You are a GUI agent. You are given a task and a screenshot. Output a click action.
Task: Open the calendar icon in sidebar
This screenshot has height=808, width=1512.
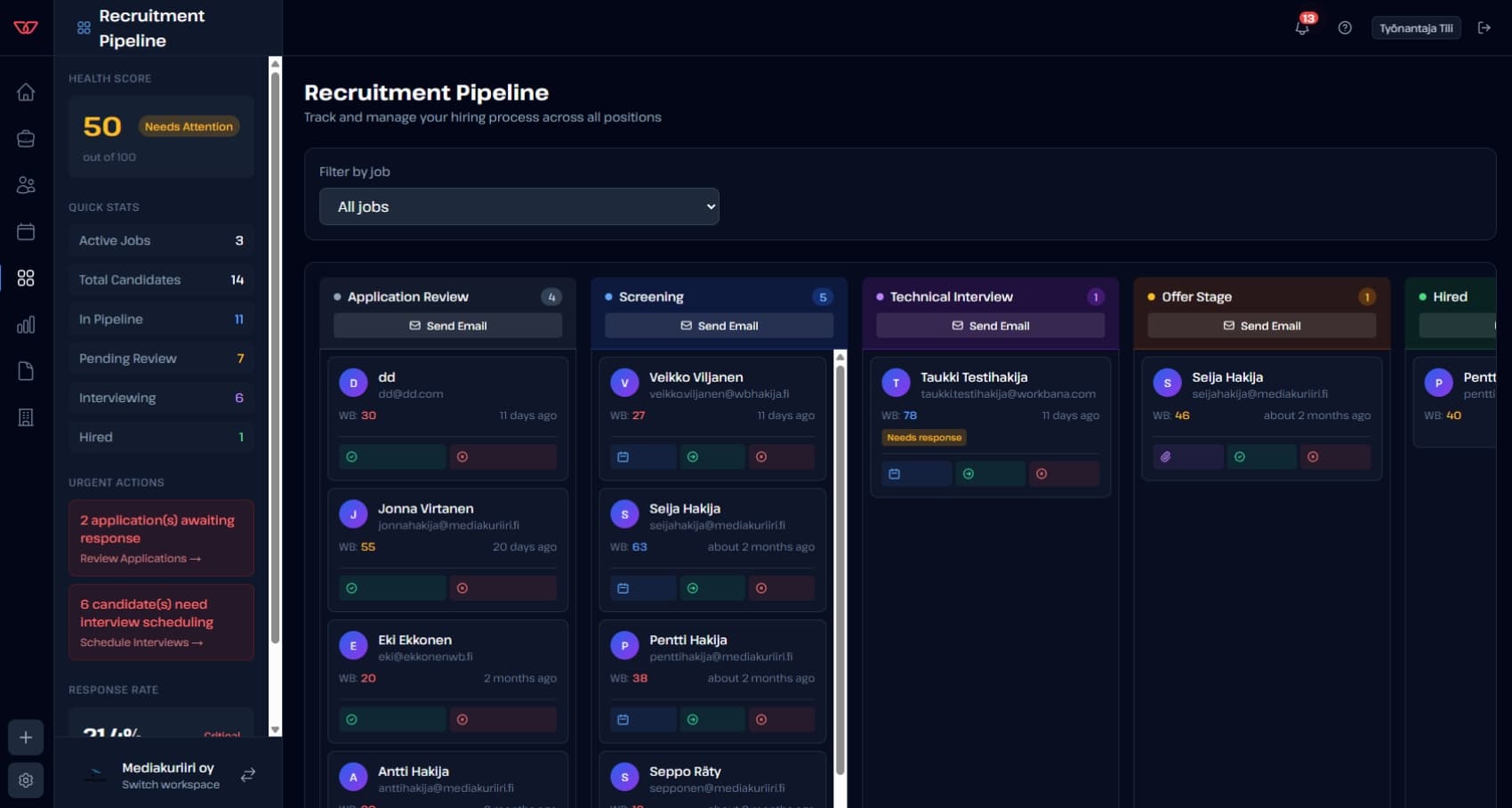tap(26, 231)
